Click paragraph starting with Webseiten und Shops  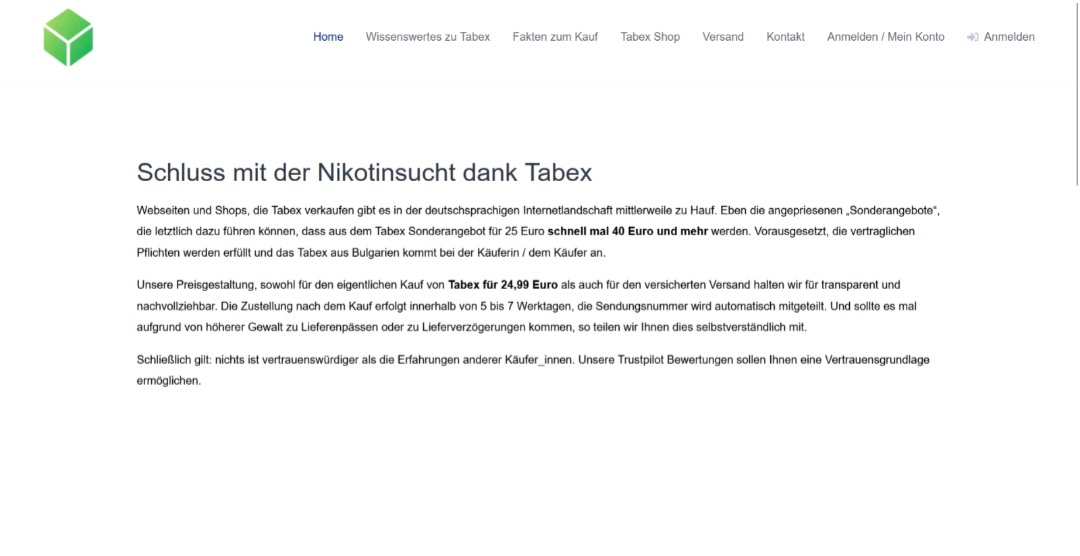coord(540,231)
